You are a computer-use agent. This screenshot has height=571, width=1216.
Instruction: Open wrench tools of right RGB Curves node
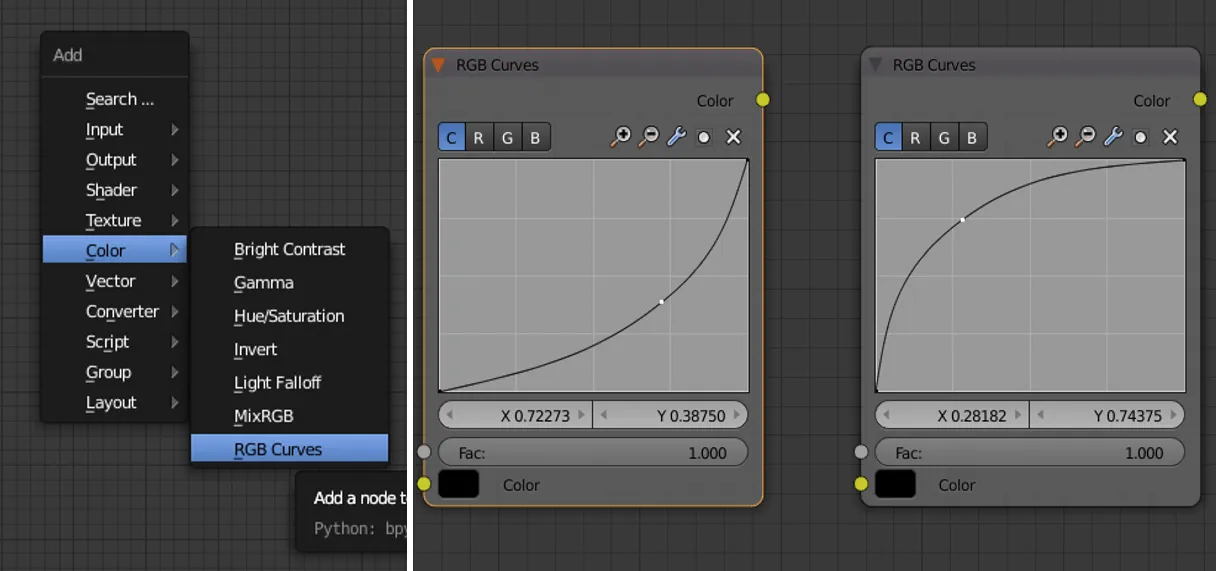1113,137
